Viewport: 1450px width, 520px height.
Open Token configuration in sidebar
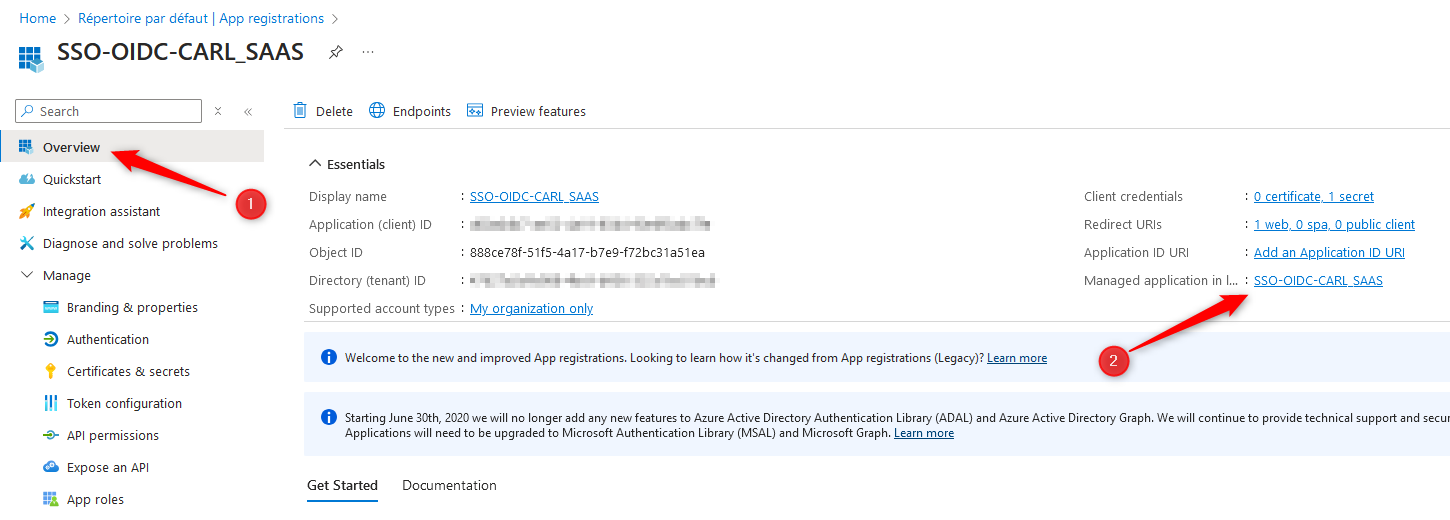124,403
